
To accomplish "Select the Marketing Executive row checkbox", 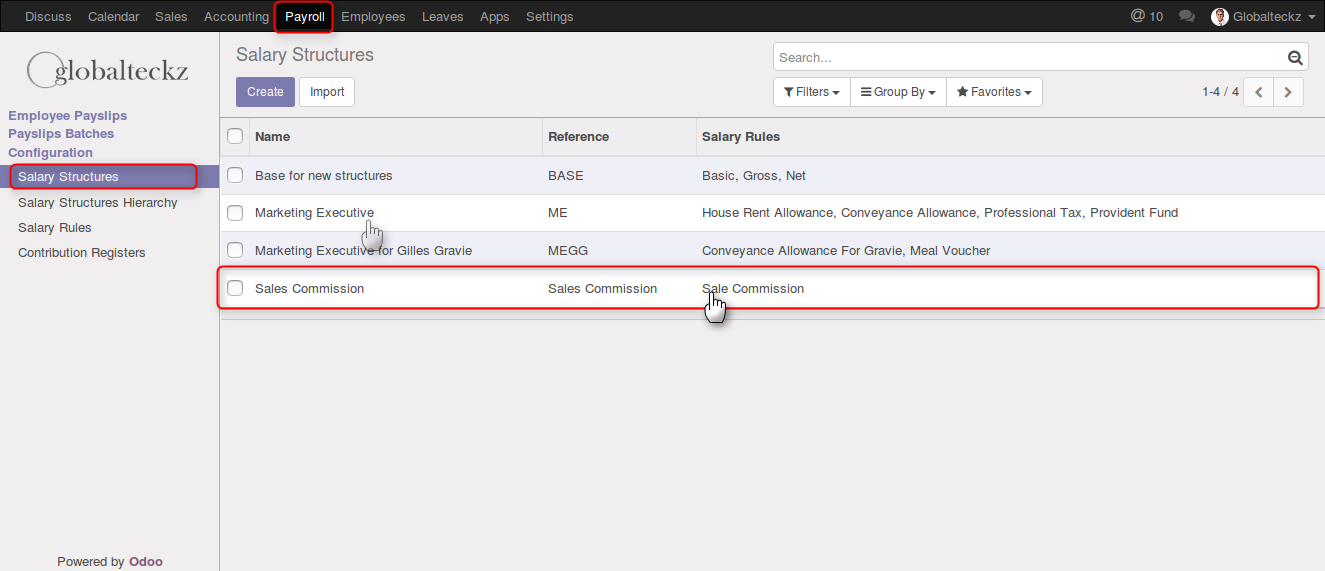I will [235, 213].
